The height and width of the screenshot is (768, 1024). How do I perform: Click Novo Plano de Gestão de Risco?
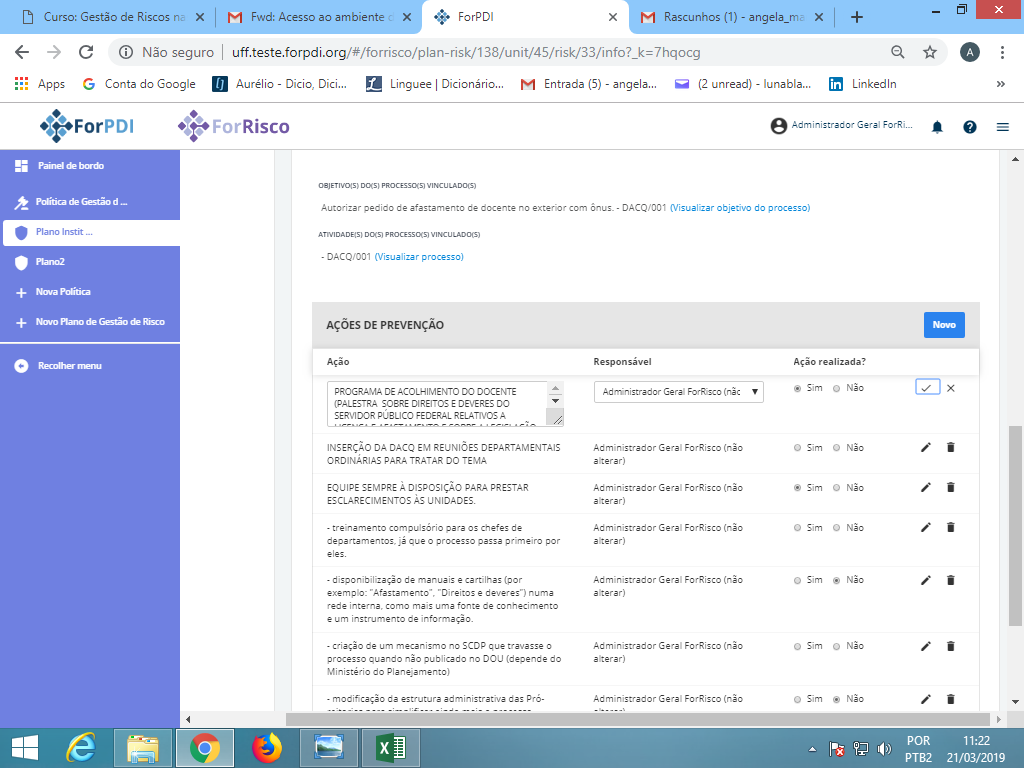click(x=90, y=322)
